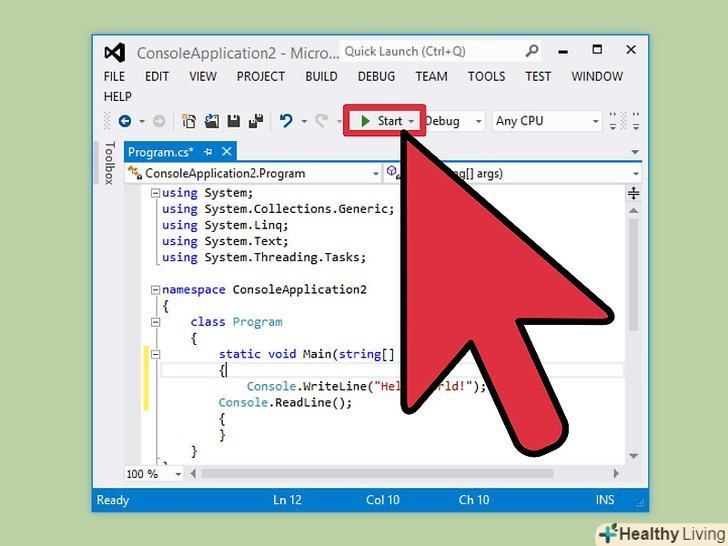Viewport: 728px width, 546px height.
Task: Open the TEAM menu
Action: pos(431,77)
